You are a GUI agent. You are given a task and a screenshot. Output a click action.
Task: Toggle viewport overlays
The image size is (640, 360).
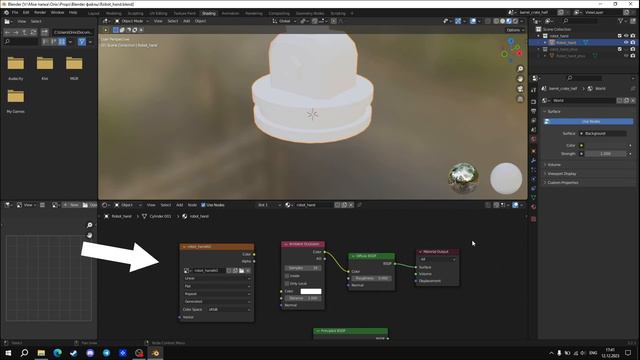click(473, 21)
